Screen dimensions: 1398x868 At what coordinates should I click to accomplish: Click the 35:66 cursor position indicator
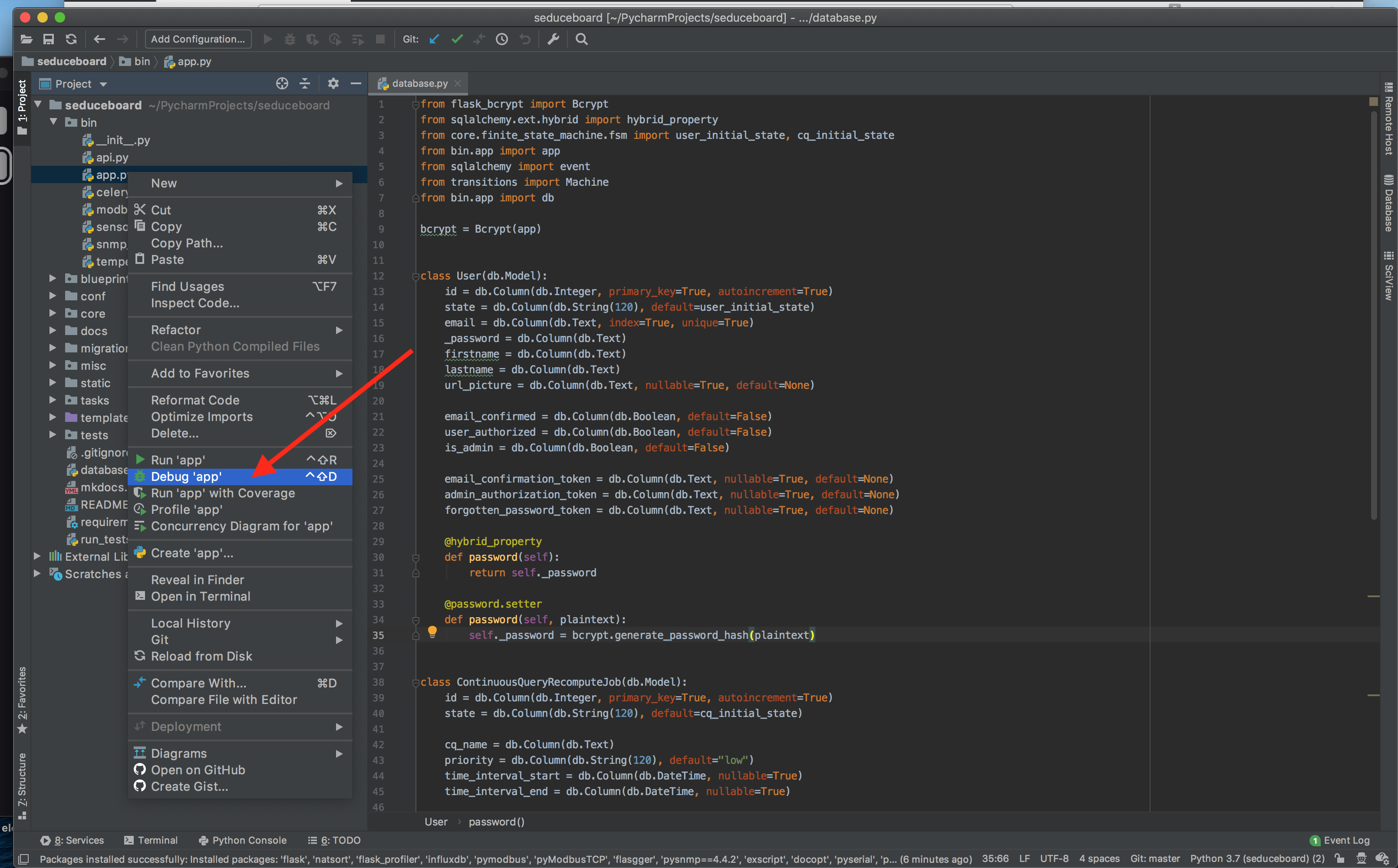click(x=995, y=859)
